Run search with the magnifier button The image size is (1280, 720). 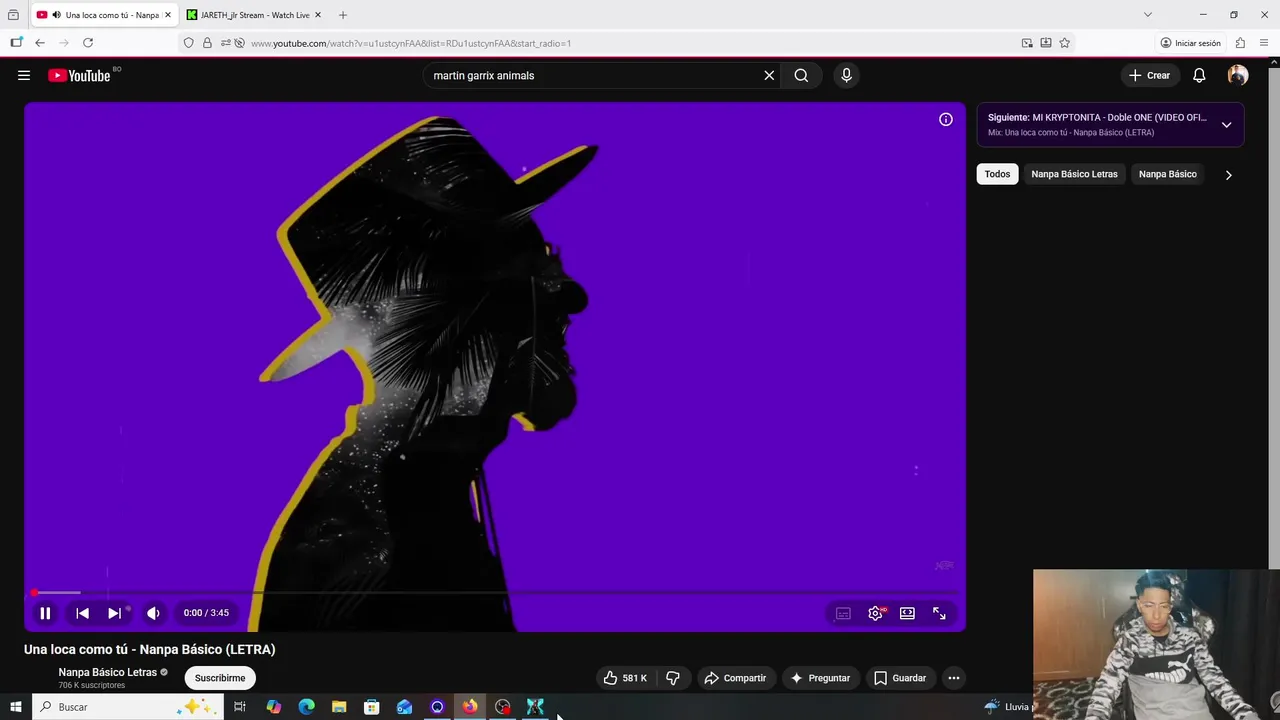point(801,75)
